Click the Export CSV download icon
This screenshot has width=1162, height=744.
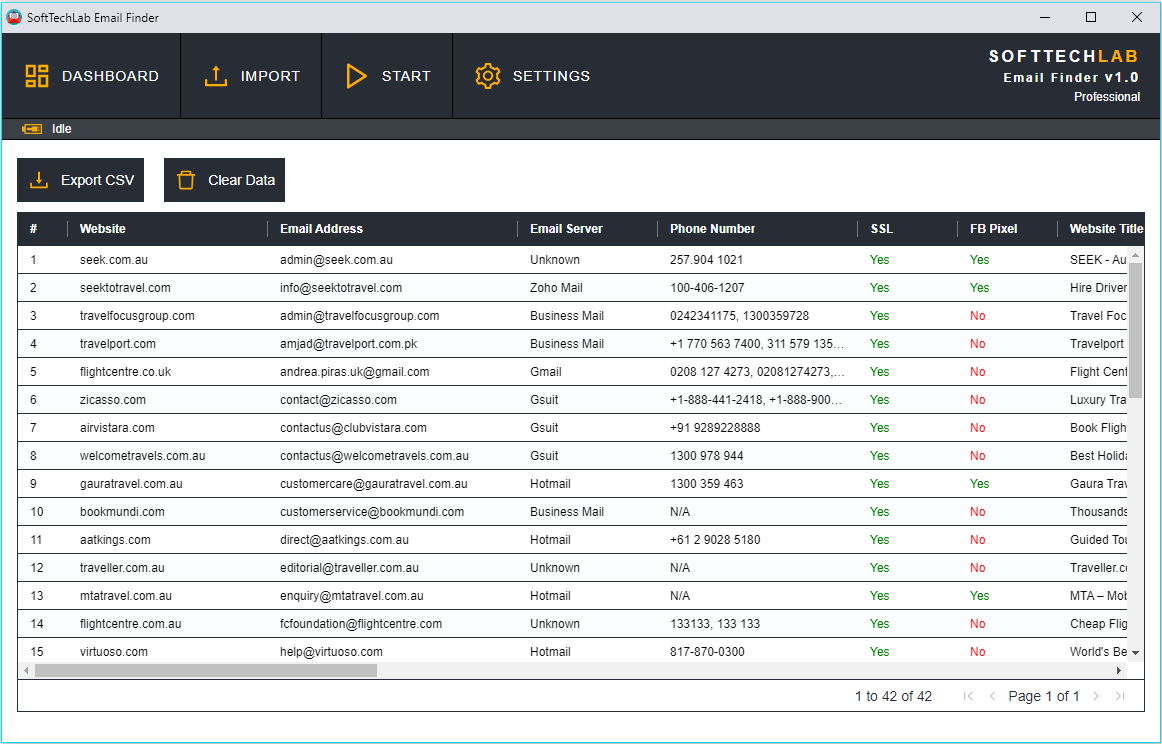point(39,180)
